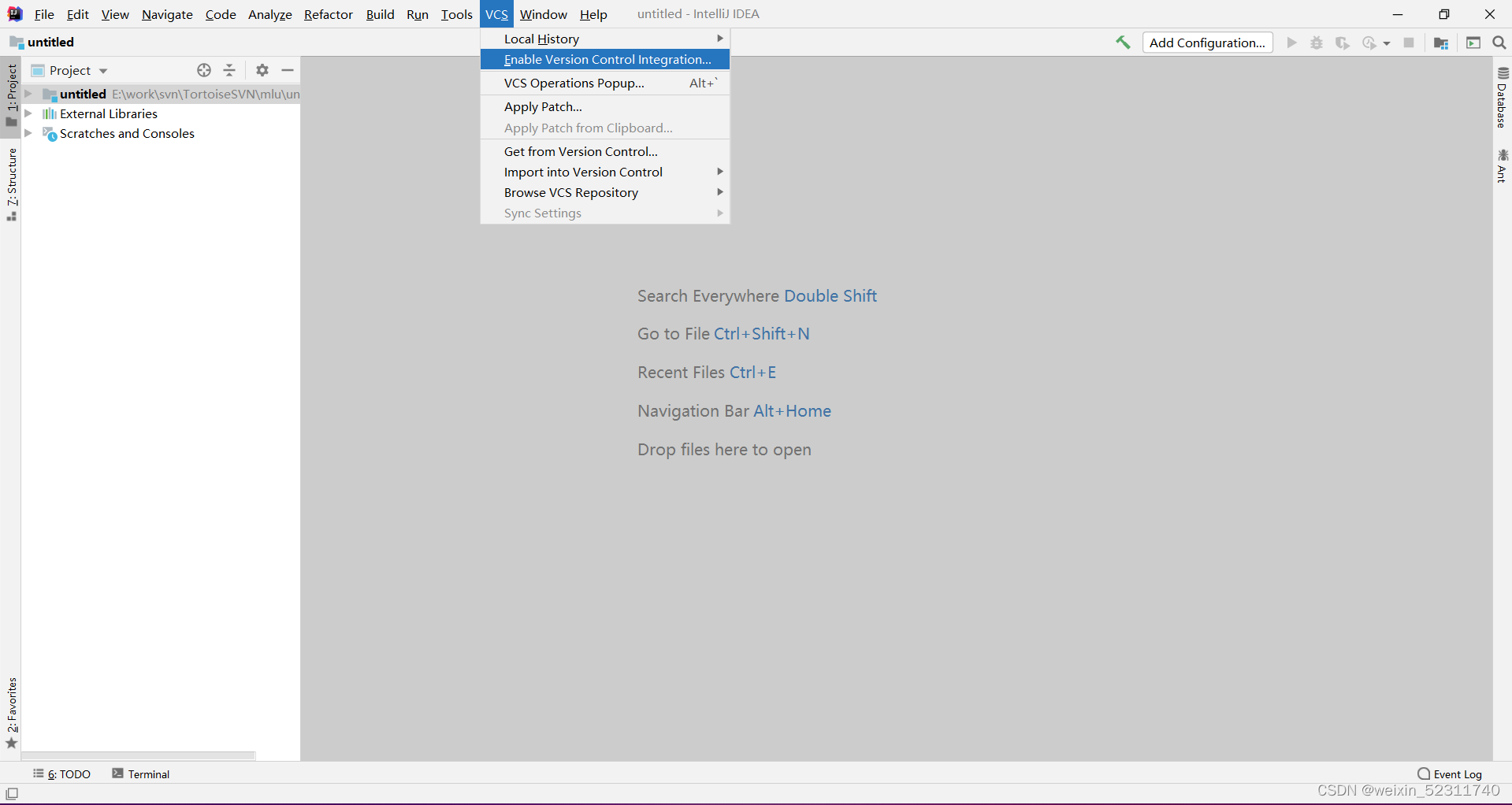The height and width of the screenshot is (805, 1512).
Task: Open the 6: TODO tool window
Action: click(x=62, y=774)
